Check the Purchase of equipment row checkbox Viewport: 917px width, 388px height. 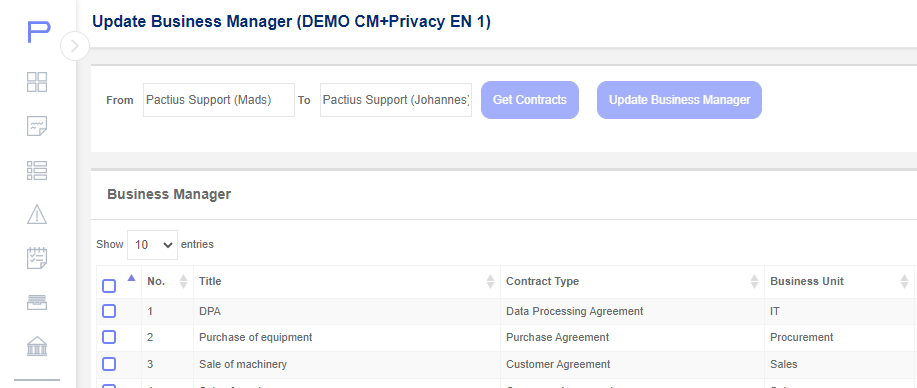pos(109,337)
